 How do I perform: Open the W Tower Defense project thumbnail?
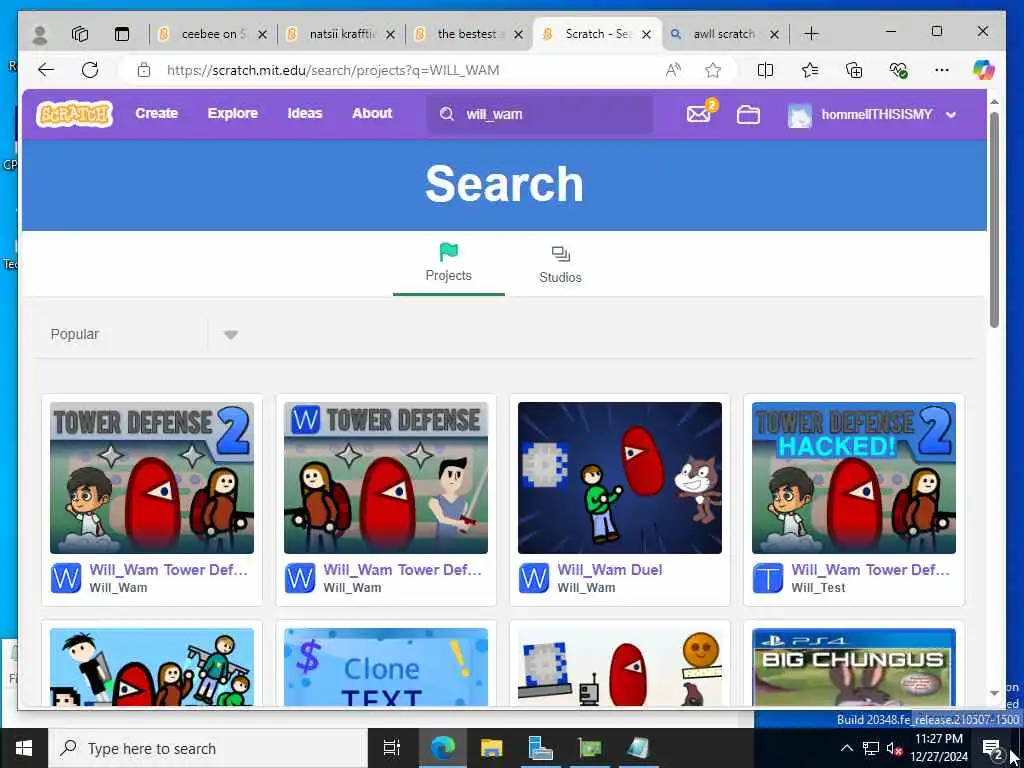pos(385,477)
